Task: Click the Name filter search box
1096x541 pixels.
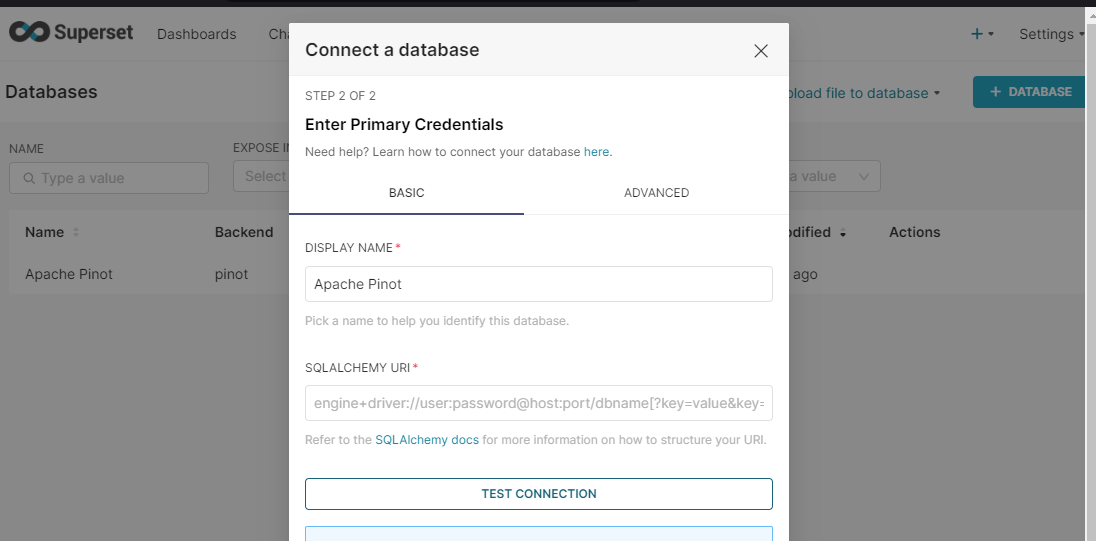Action: pos(110,178)
